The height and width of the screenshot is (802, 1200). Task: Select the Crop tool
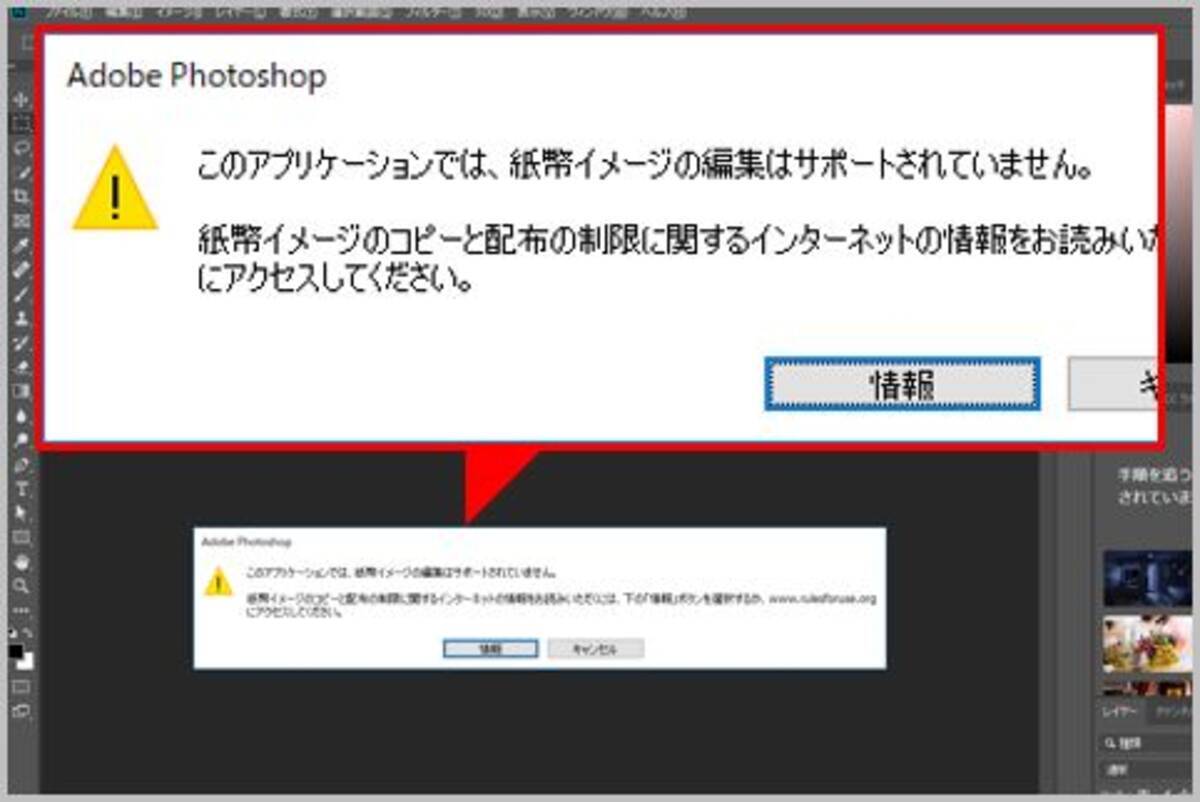[x=21, y=197]
